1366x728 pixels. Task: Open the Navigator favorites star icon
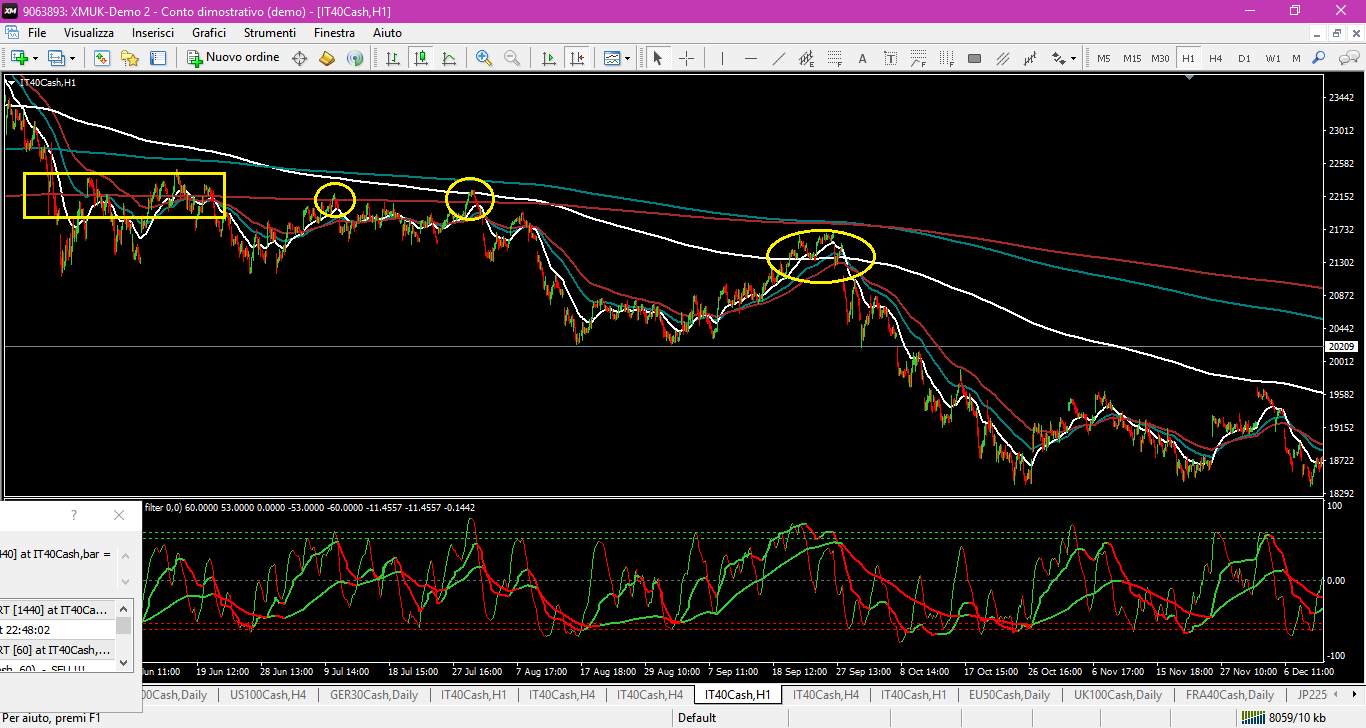[130, 58]
